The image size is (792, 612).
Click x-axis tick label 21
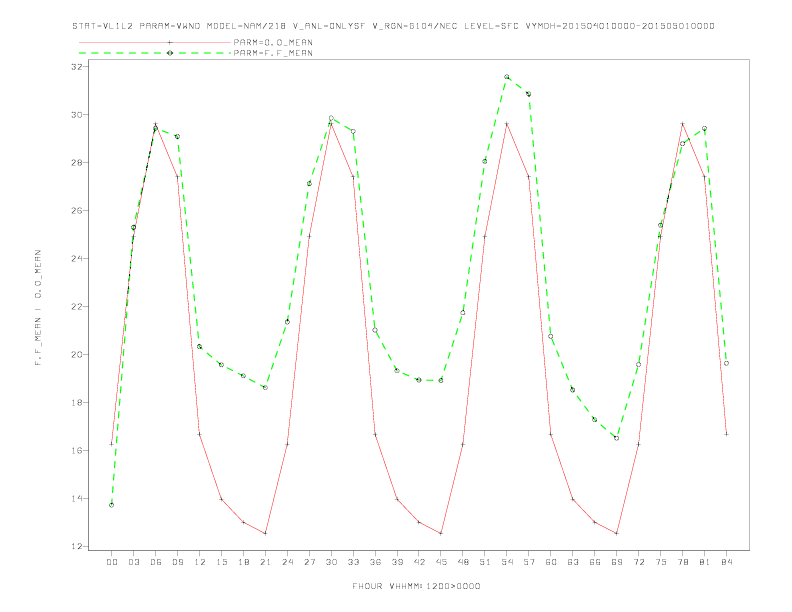coord(265,562)
